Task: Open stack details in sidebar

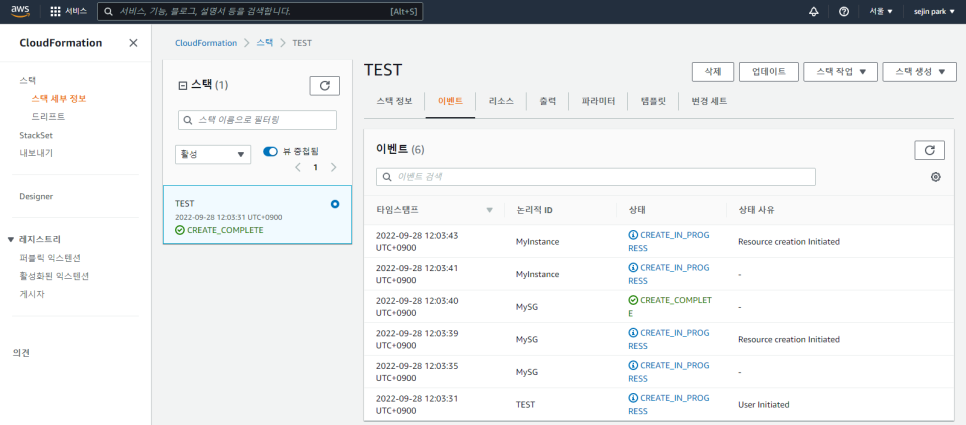Action: click(59, 99)
